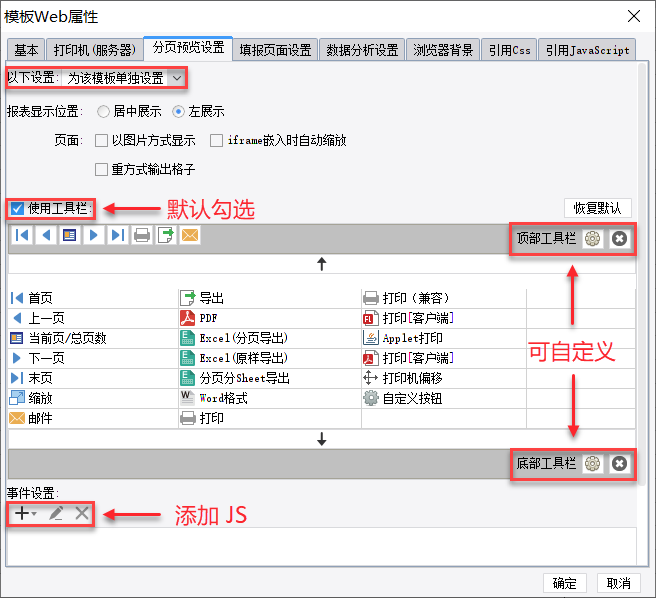This screenshot has width=656, height=598.
Task: Select 末页 item in button list
Action: pos(93,378)
